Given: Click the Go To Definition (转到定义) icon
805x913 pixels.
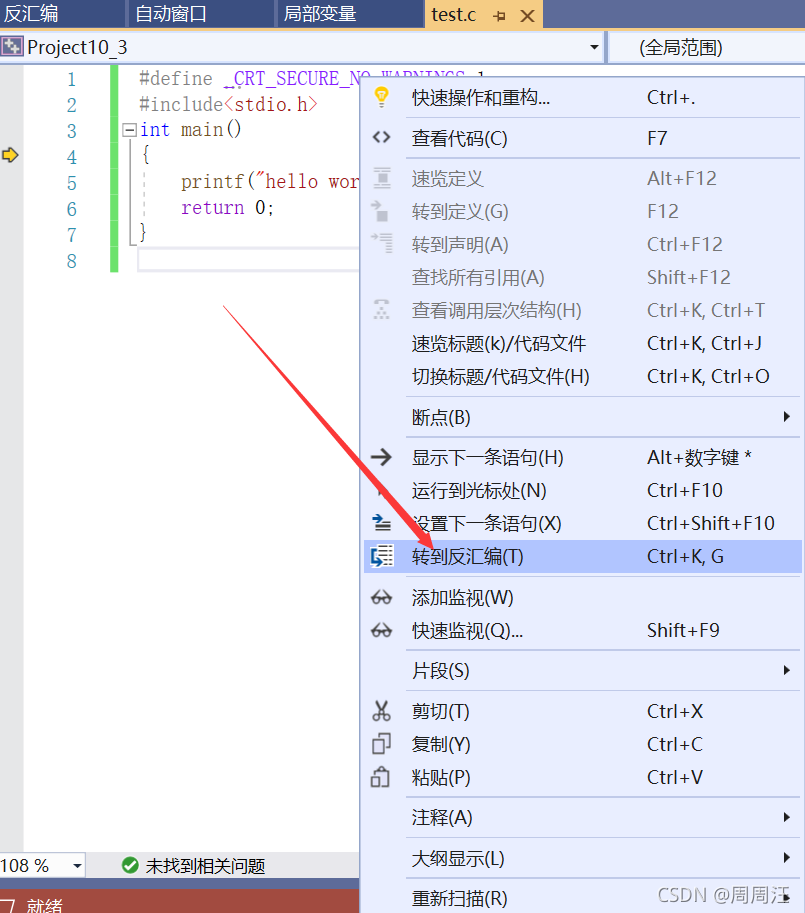Looking at the screenshot, I should 381,211.
